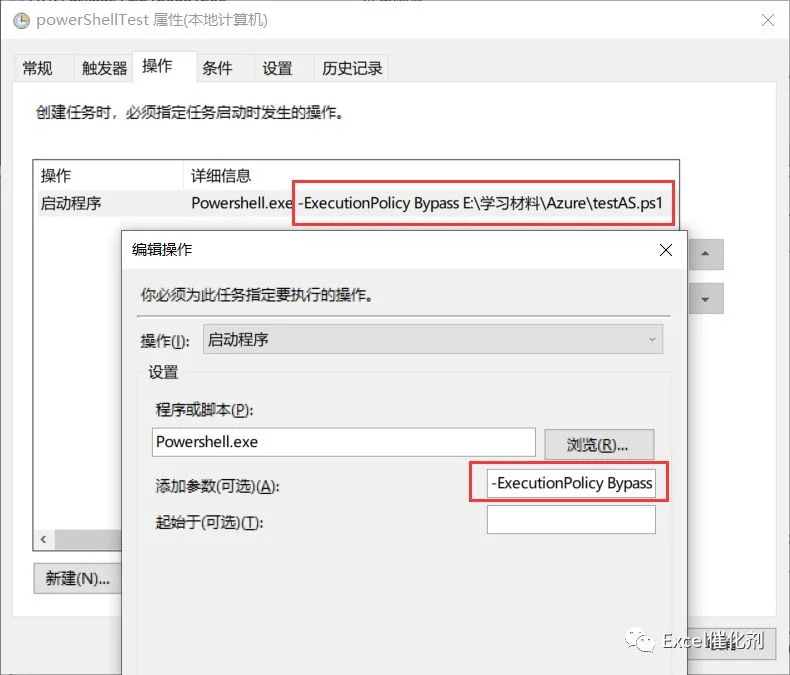Click the 添加参数 -ExecutionPolicy Bypass field
This screenshot has width=790, height=675.
571,483
